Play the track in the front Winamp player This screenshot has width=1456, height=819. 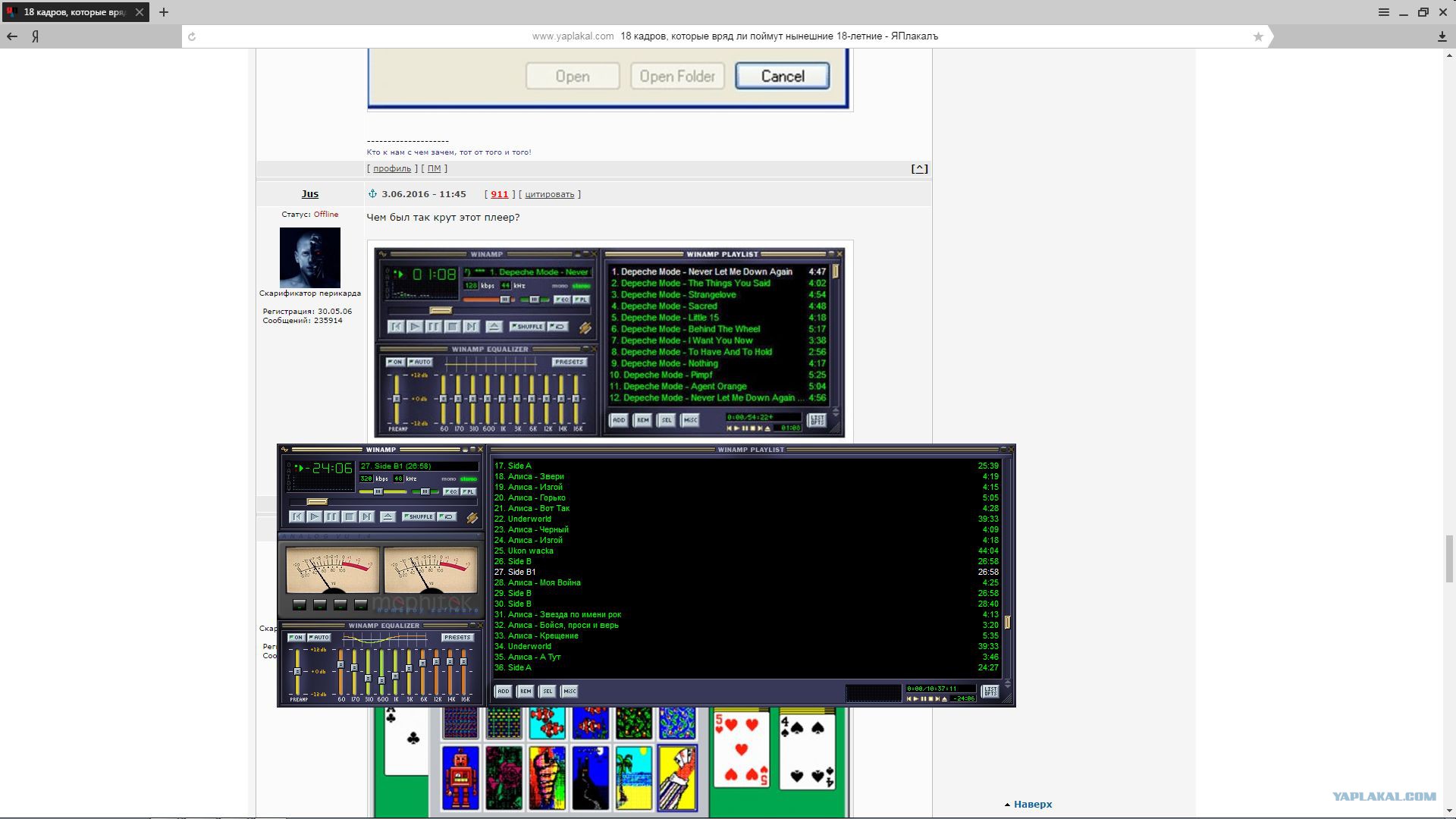[314, 516]
